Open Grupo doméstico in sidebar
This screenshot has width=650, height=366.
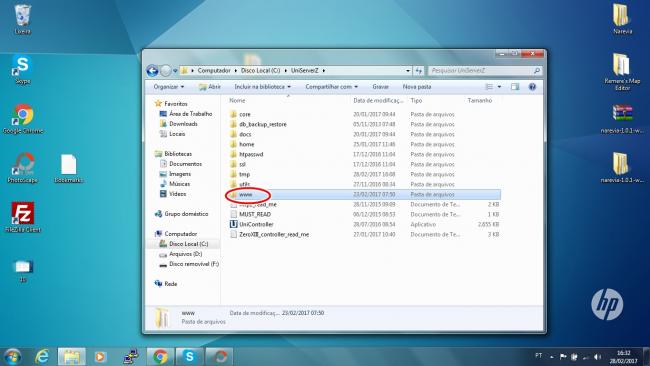click(x=181, y=214)
